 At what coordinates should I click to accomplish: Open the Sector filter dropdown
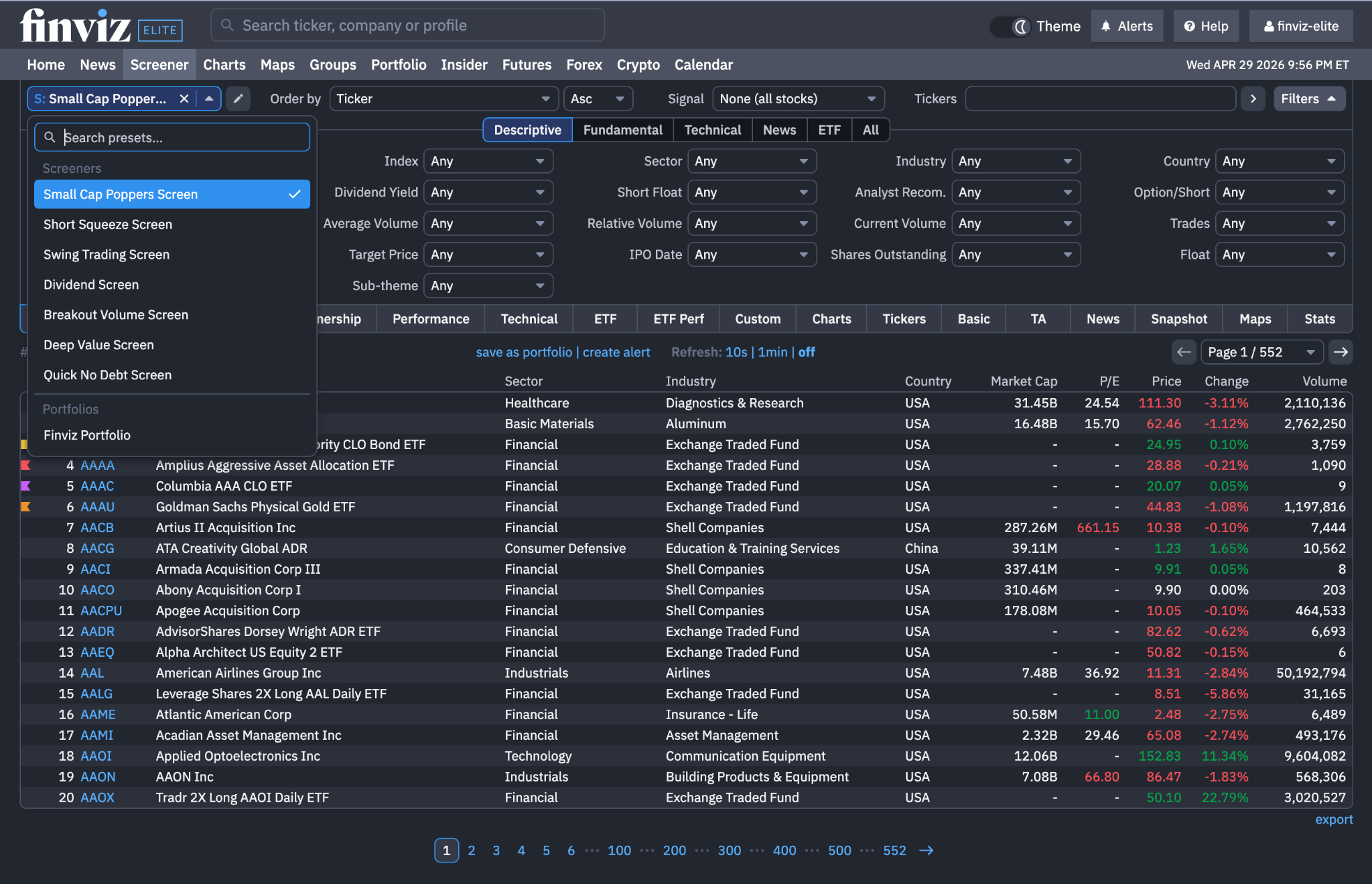pos(752,161)
